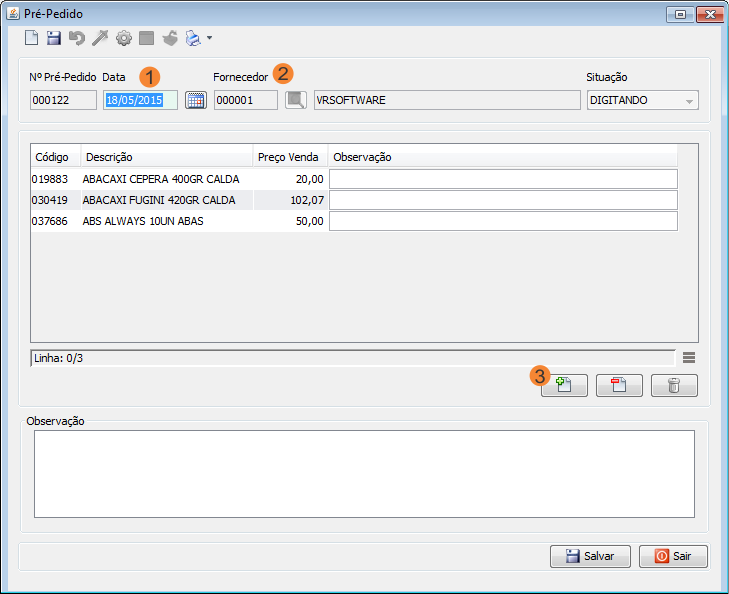Click the magic wand toolbar icon

(99, 38)
